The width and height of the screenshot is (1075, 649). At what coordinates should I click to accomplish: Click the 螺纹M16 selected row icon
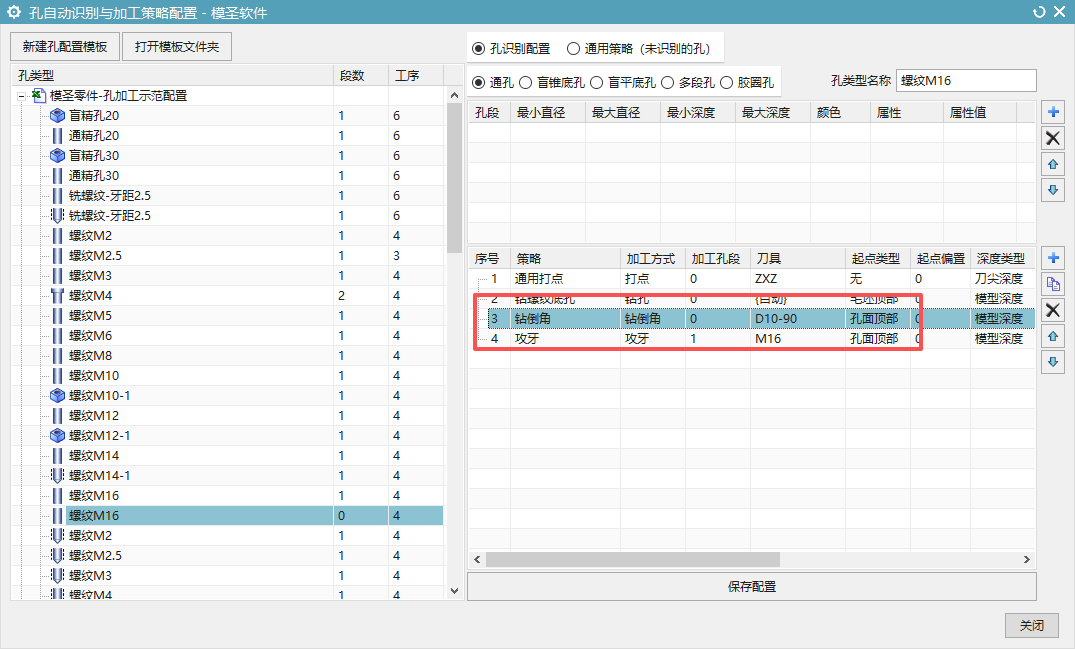point(58,515)
